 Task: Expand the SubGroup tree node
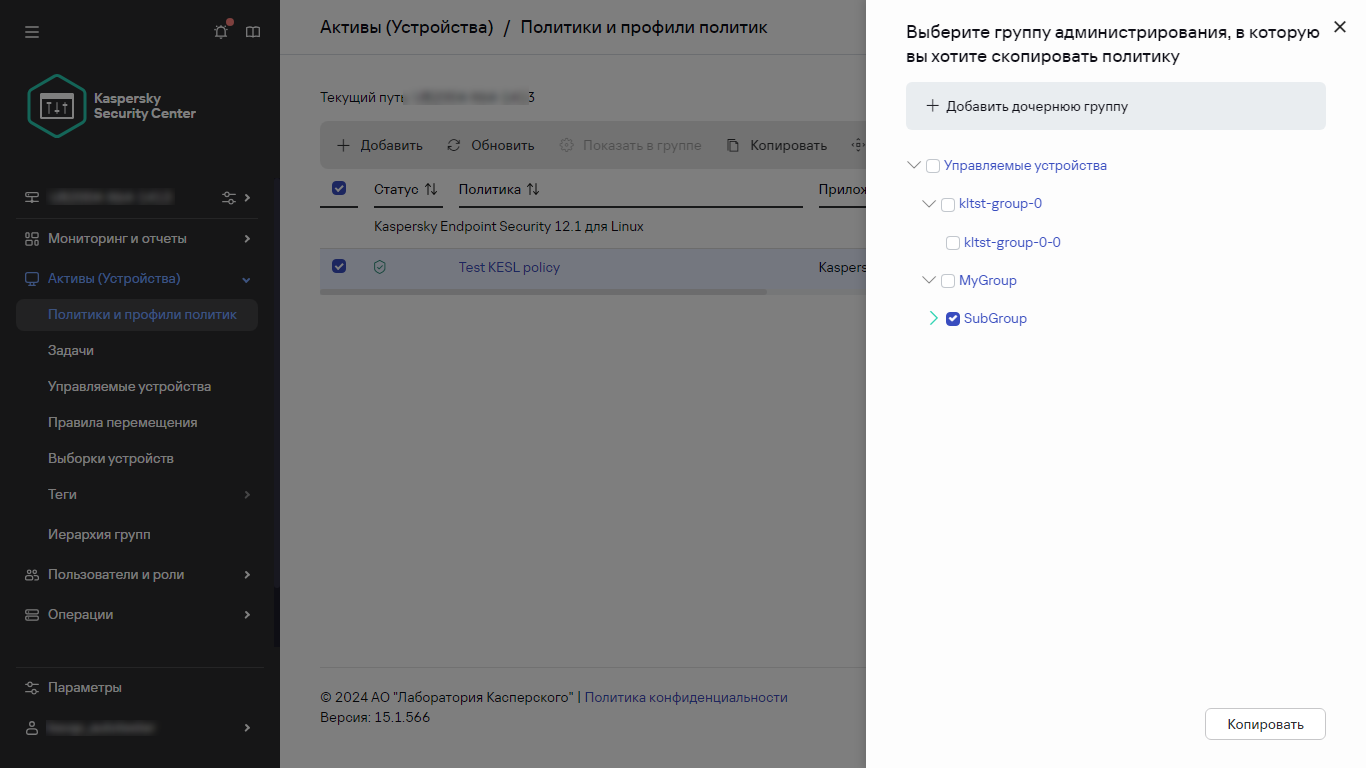pyautogui.click(x=933, y=319)
